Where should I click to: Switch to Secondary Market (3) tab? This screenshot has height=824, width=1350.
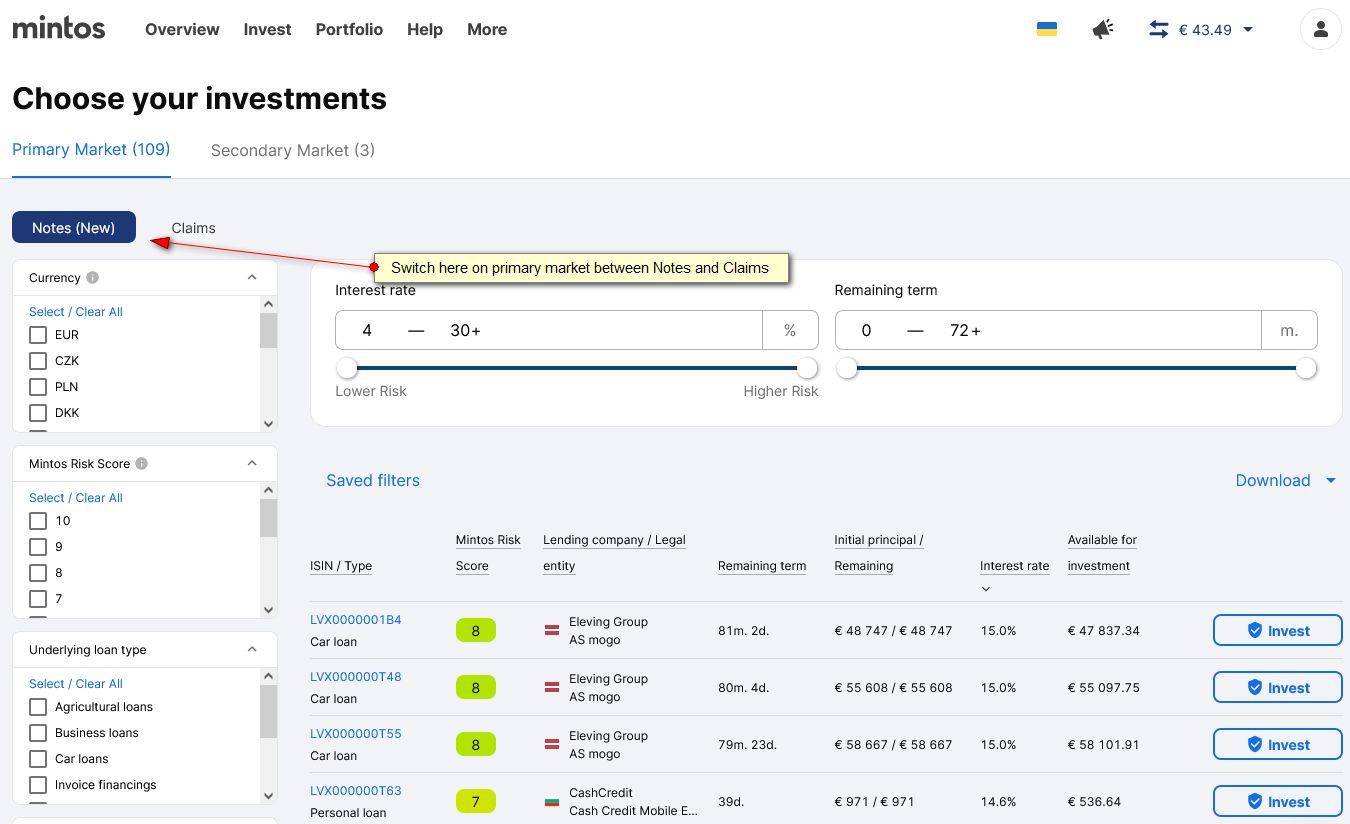[x=293, y=150]
